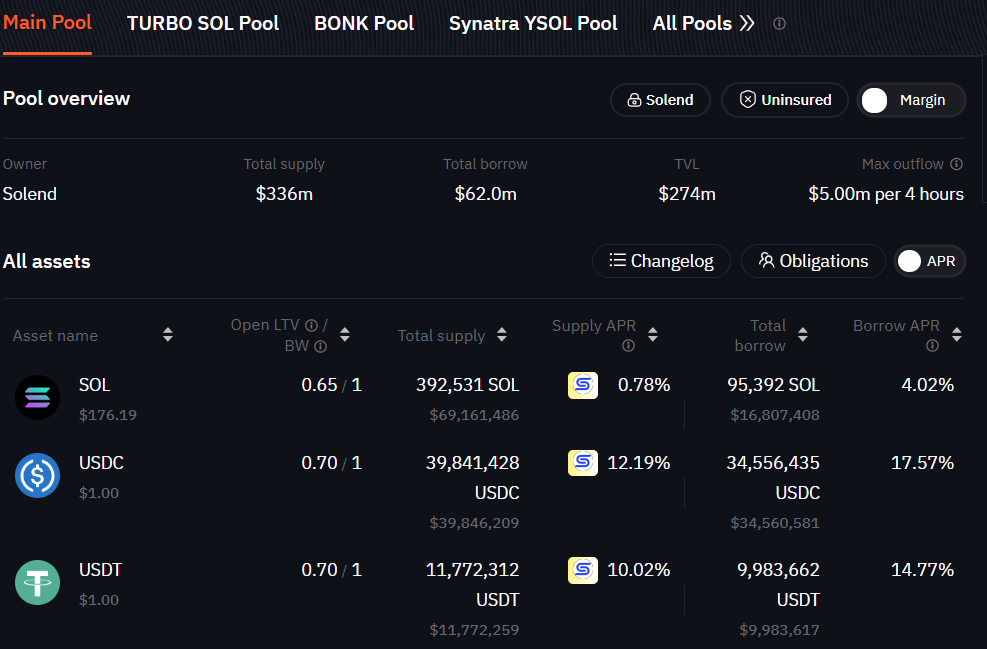
Task: Click the Max outflow info icon
Action: [957, 164]
